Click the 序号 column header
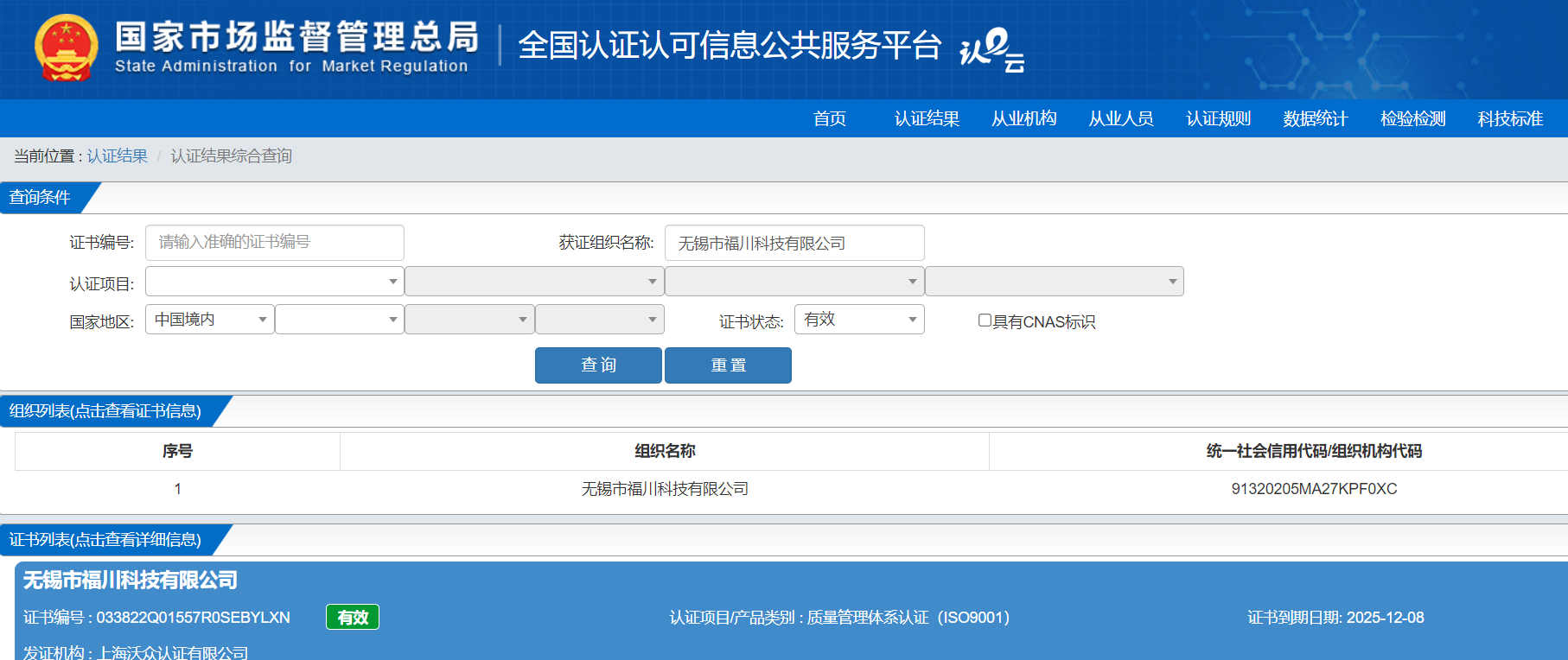The image size is (1568, 660). point(177,451)
